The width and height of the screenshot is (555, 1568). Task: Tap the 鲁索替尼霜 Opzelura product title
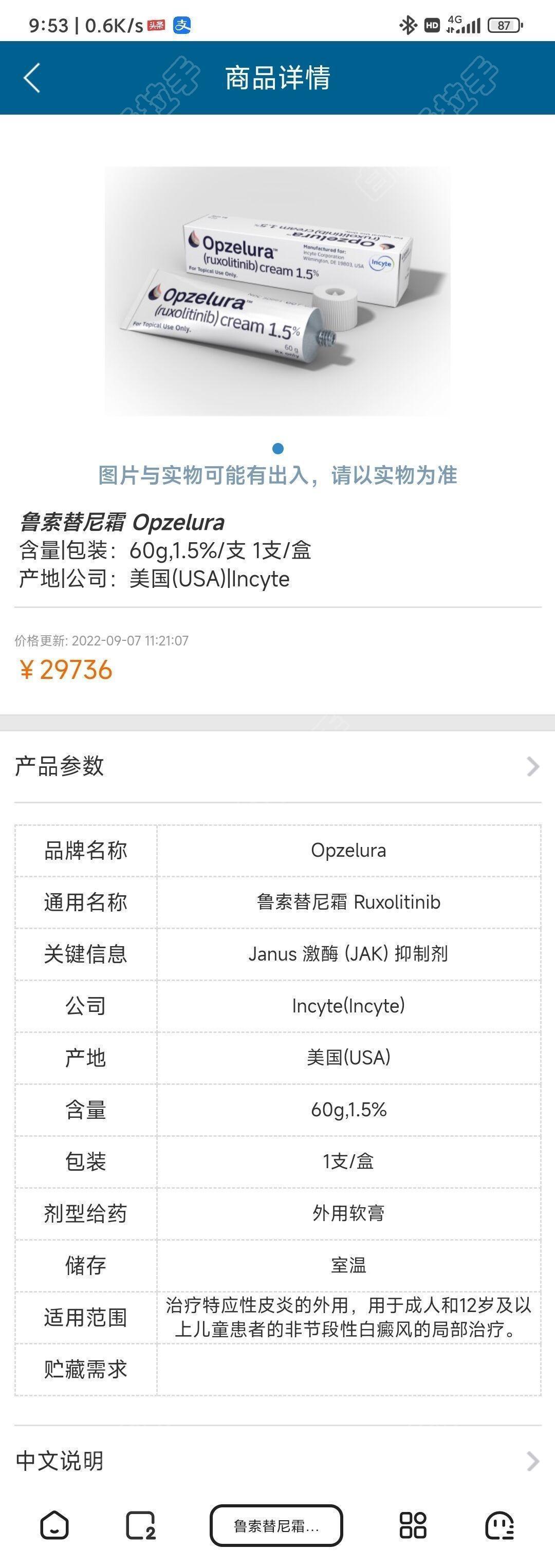[122, 522]
